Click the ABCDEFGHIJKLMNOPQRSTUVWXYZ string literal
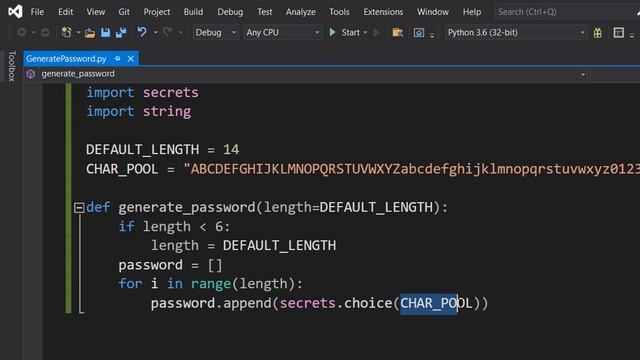Screen dimensions: 640x360 point(412,169)
